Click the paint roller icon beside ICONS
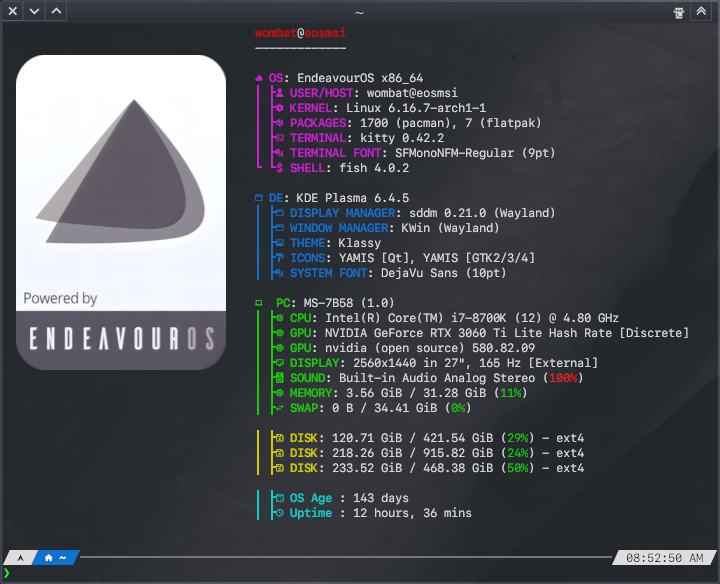The width and height of the screenshot is (720, 584). (279, 258)
